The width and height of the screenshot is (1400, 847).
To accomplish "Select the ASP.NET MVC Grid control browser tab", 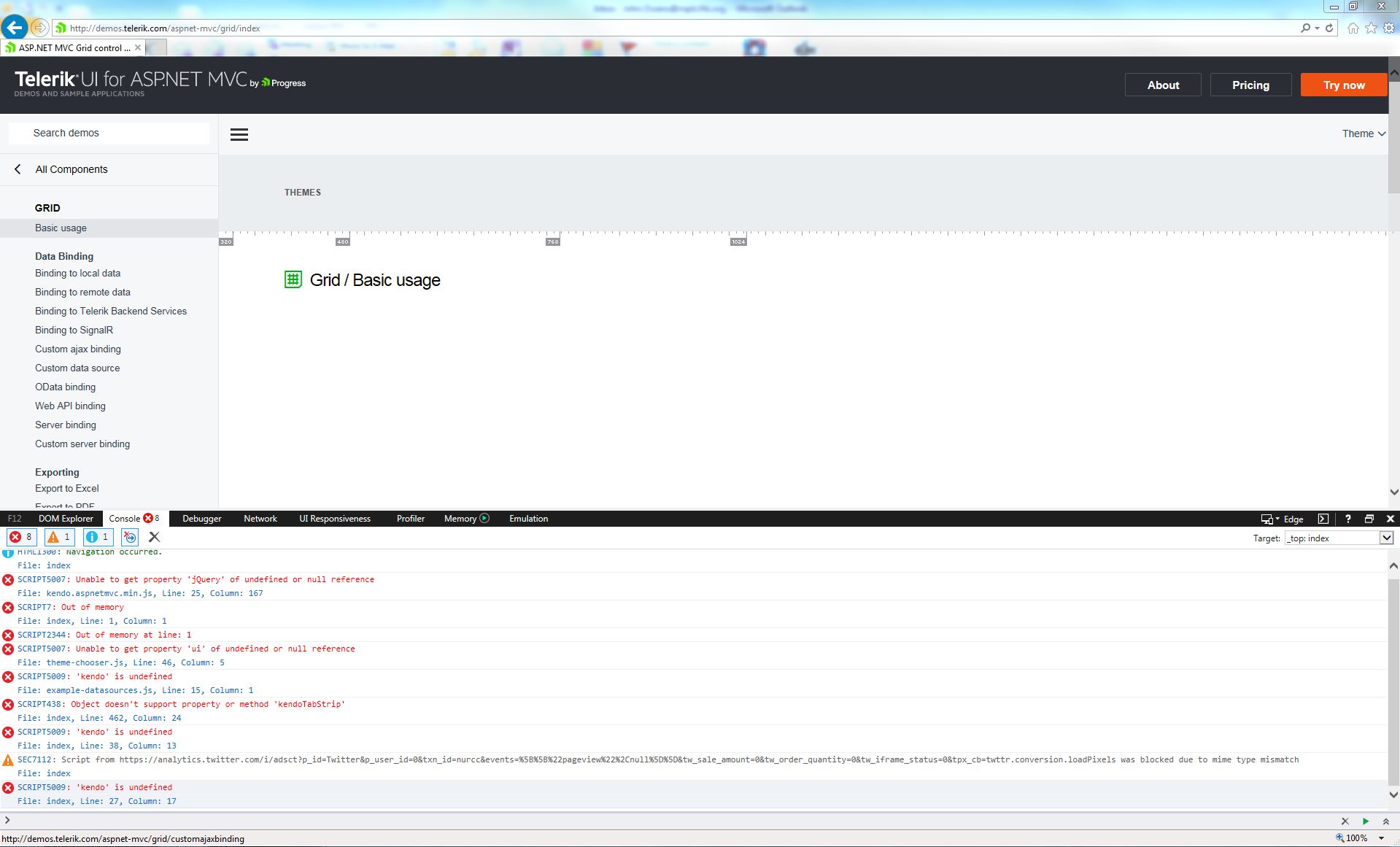I will [74, 47].
